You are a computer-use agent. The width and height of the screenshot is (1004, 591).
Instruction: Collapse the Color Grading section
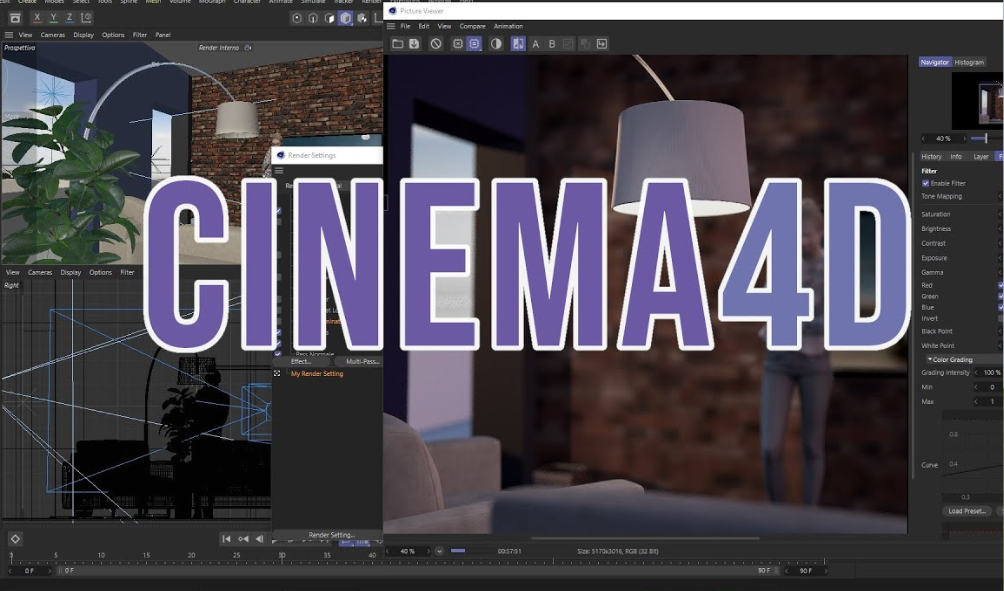click(x=930, y=359)
